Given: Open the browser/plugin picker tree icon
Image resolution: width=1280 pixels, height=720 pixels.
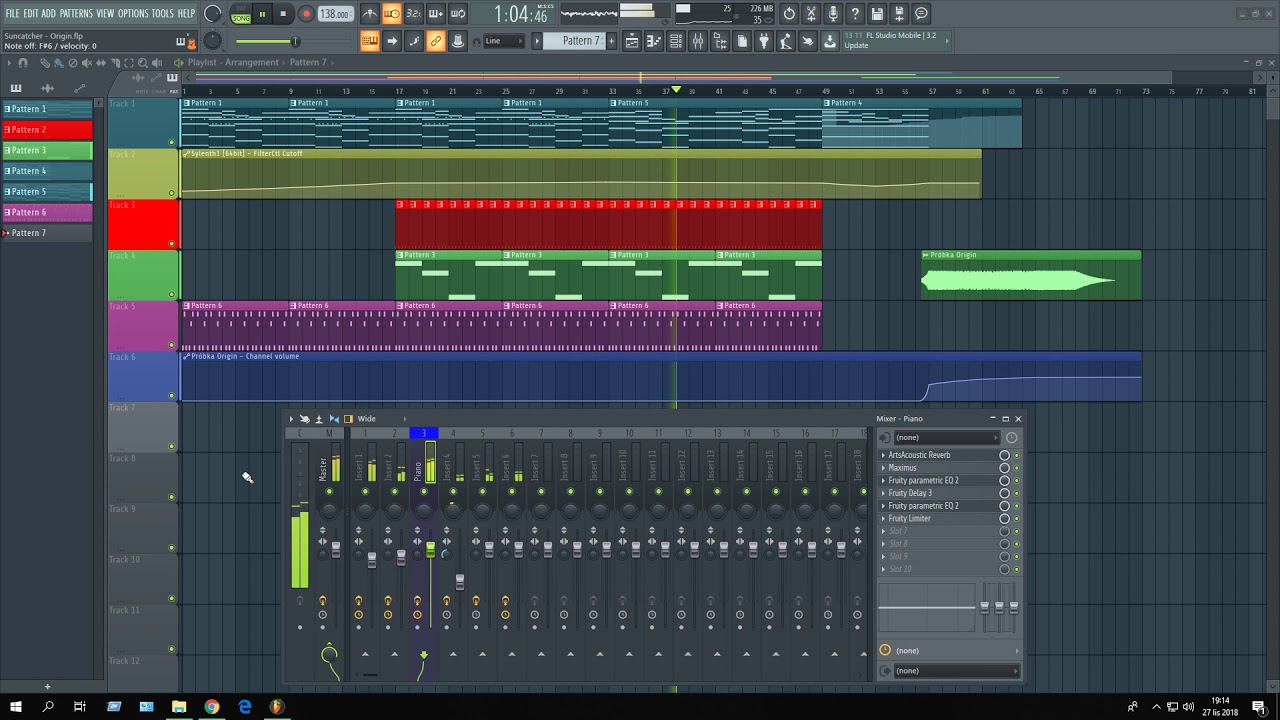Looking at the screenshot, I should pos(720,41).
